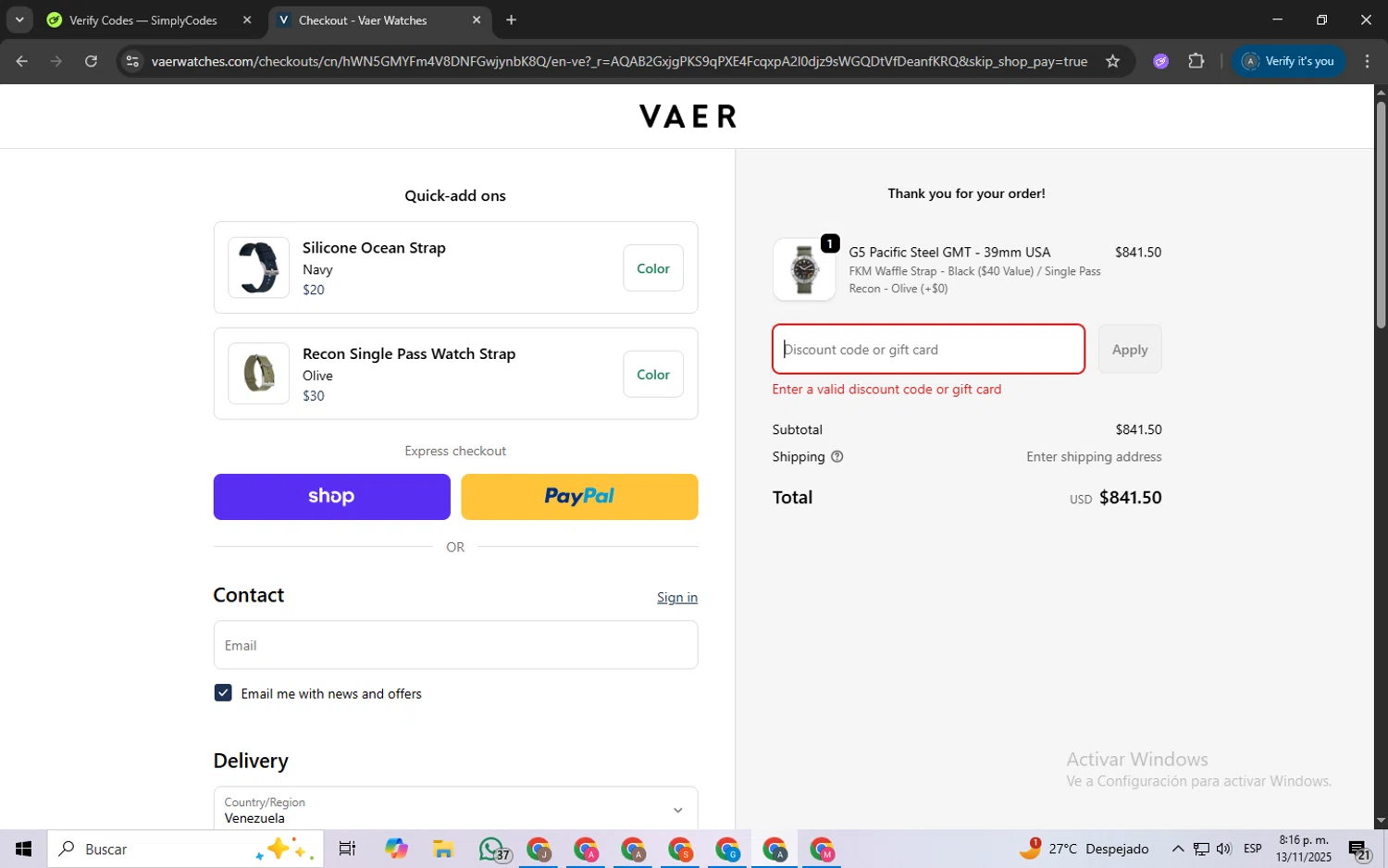Open a new browser tab
This screenshot has width=1388, height=868.
[511, 19]
